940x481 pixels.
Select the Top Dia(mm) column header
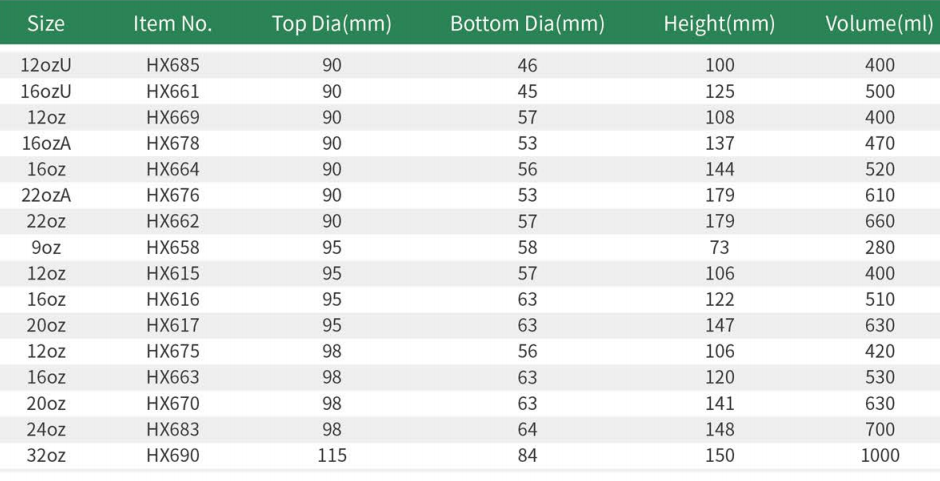[x=331, y=24]
